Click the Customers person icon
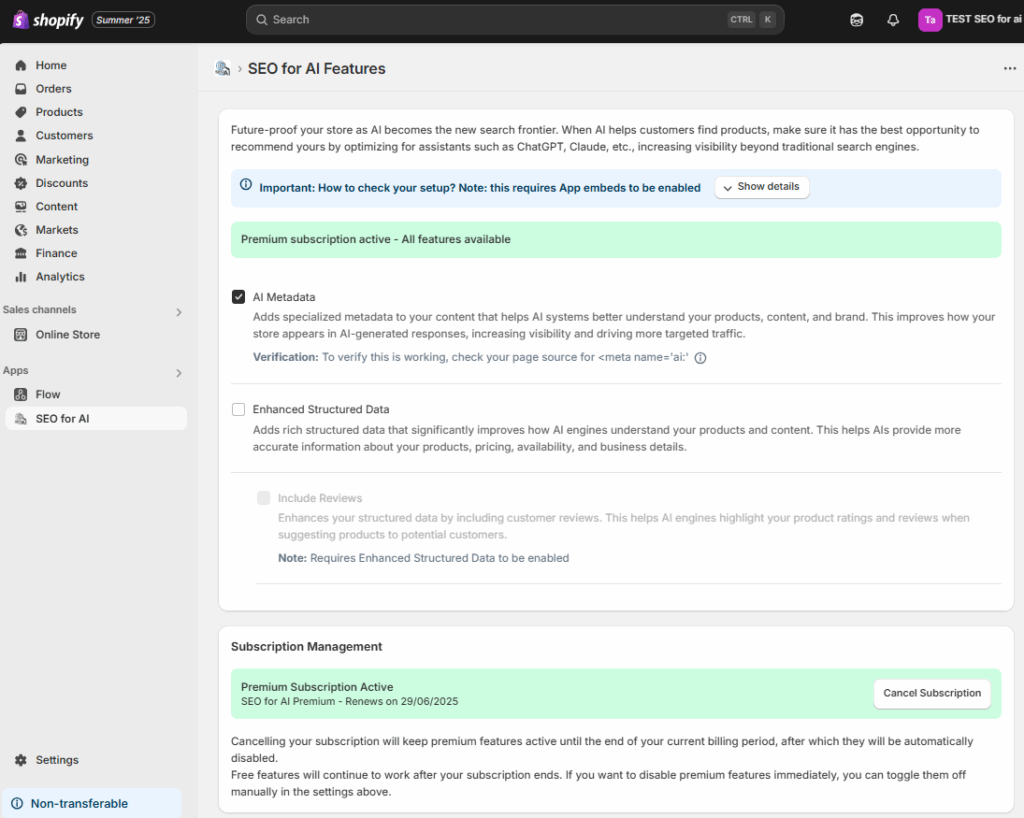This screenshot has width=1024, height=818. [x=21, y=136]
